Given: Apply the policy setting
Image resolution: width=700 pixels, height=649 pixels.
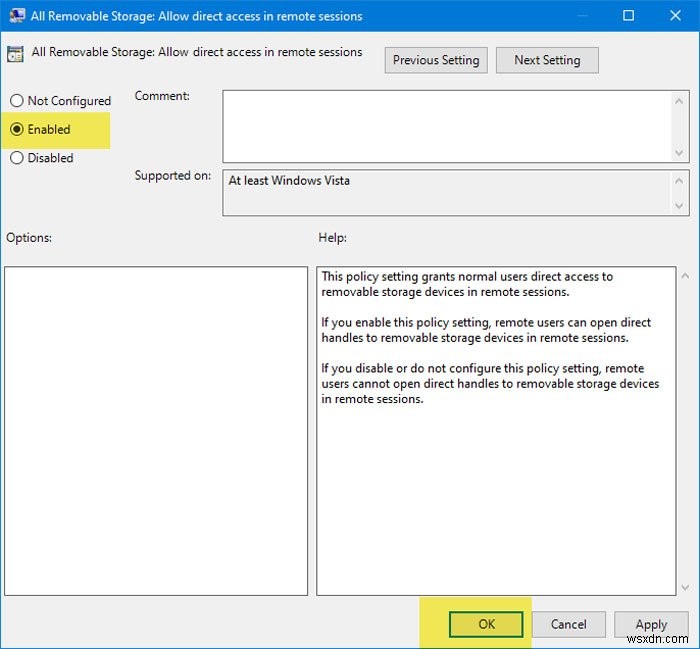Looking at the screenshot, I should click(x=651, y=624).
